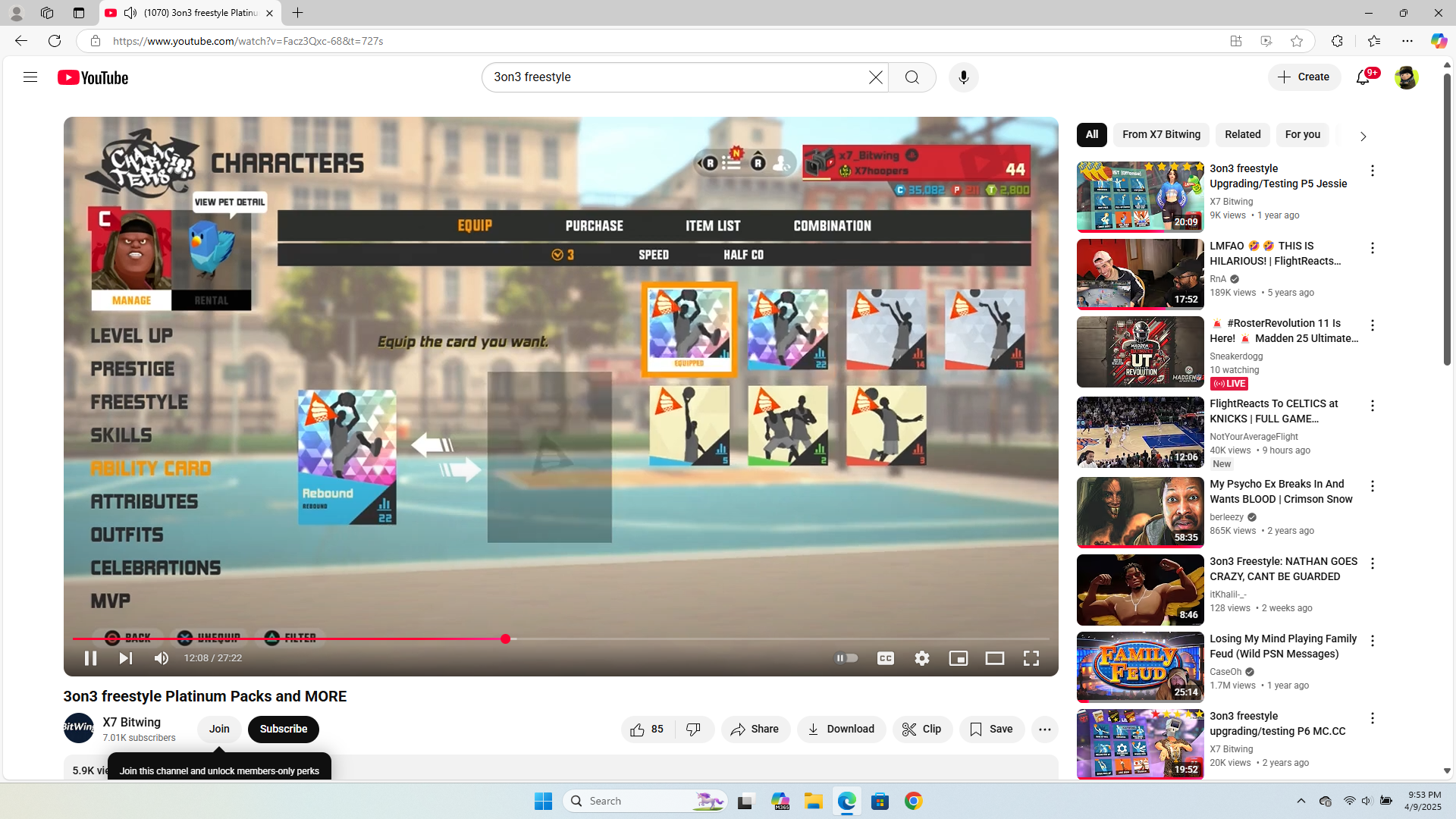1456x819 pixels.
Task: Open Upgrading/Testing P5 Jessie video thumbnail
Action: pos(1141,197)
